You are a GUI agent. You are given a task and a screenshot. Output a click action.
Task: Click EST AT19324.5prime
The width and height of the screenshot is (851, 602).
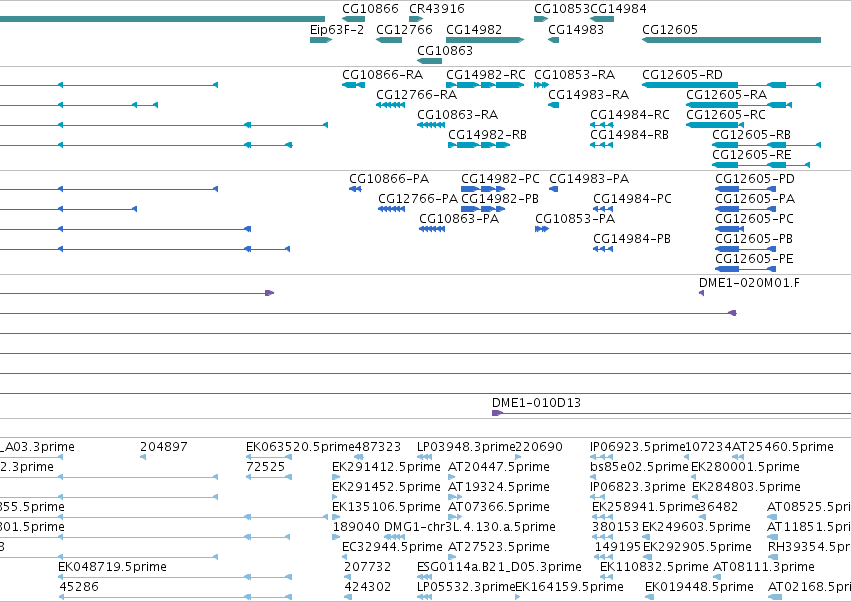pyautogui.click(x=498, y=487)
